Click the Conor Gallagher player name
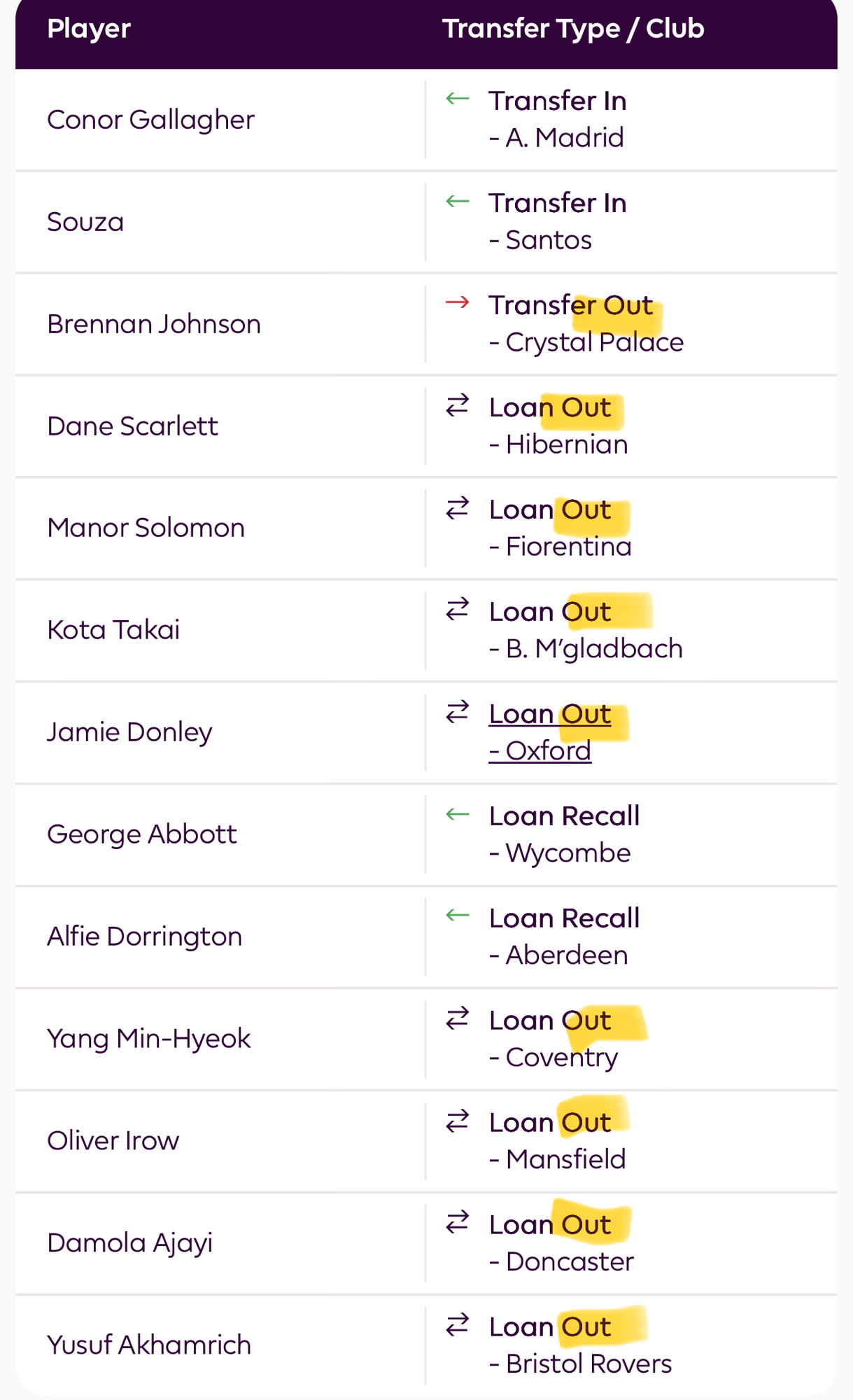The image size is (853, 1400). click(150, 120)
